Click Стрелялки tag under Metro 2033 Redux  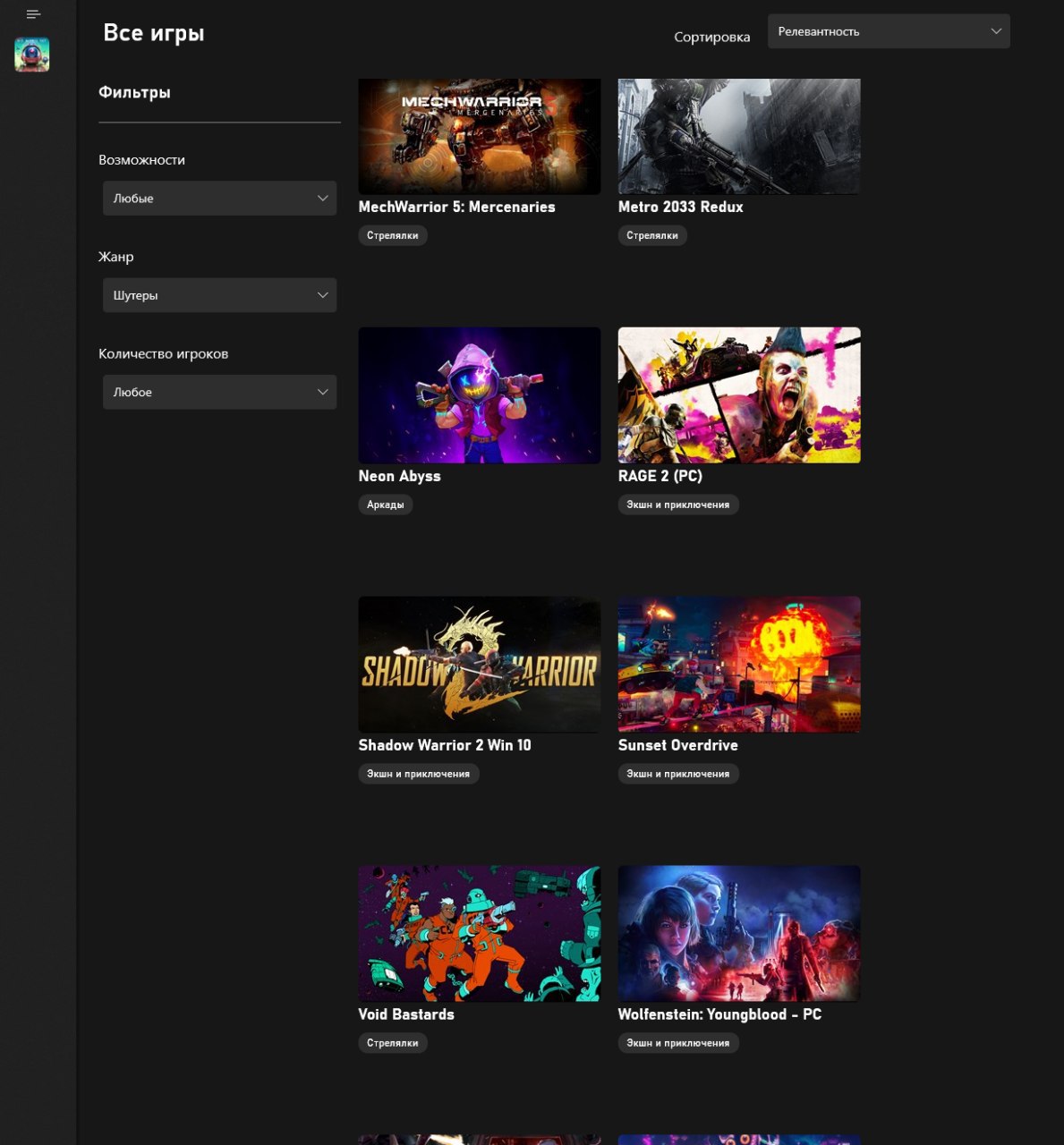click(652, 235)
